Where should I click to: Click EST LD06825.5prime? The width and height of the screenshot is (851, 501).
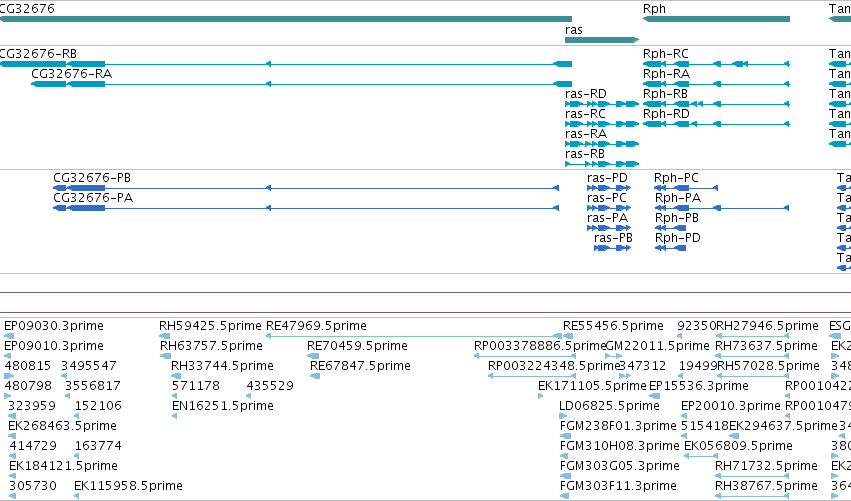click(x=609, y=406)
